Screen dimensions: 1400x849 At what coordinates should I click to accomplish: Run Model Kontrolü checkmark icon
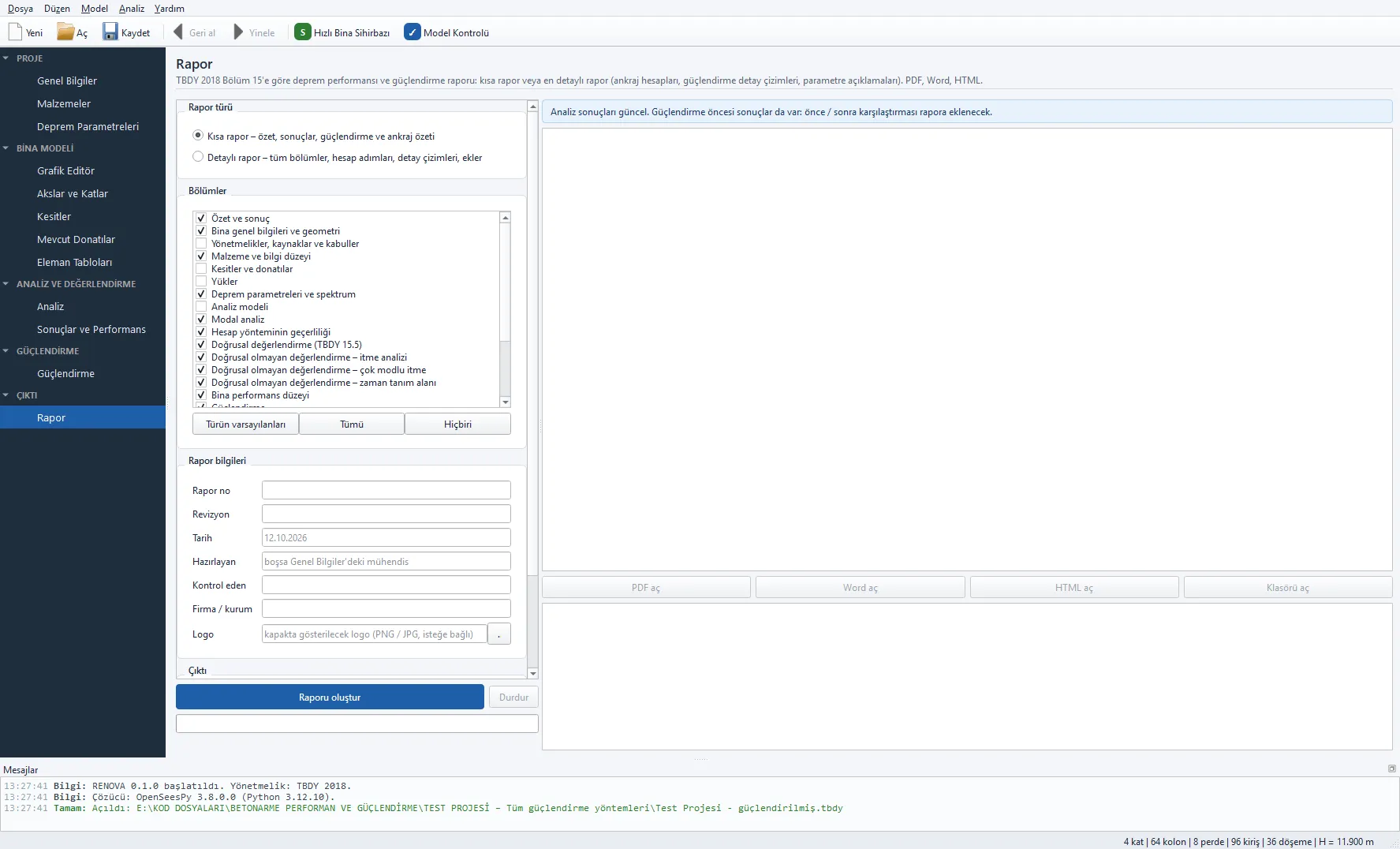412,32
